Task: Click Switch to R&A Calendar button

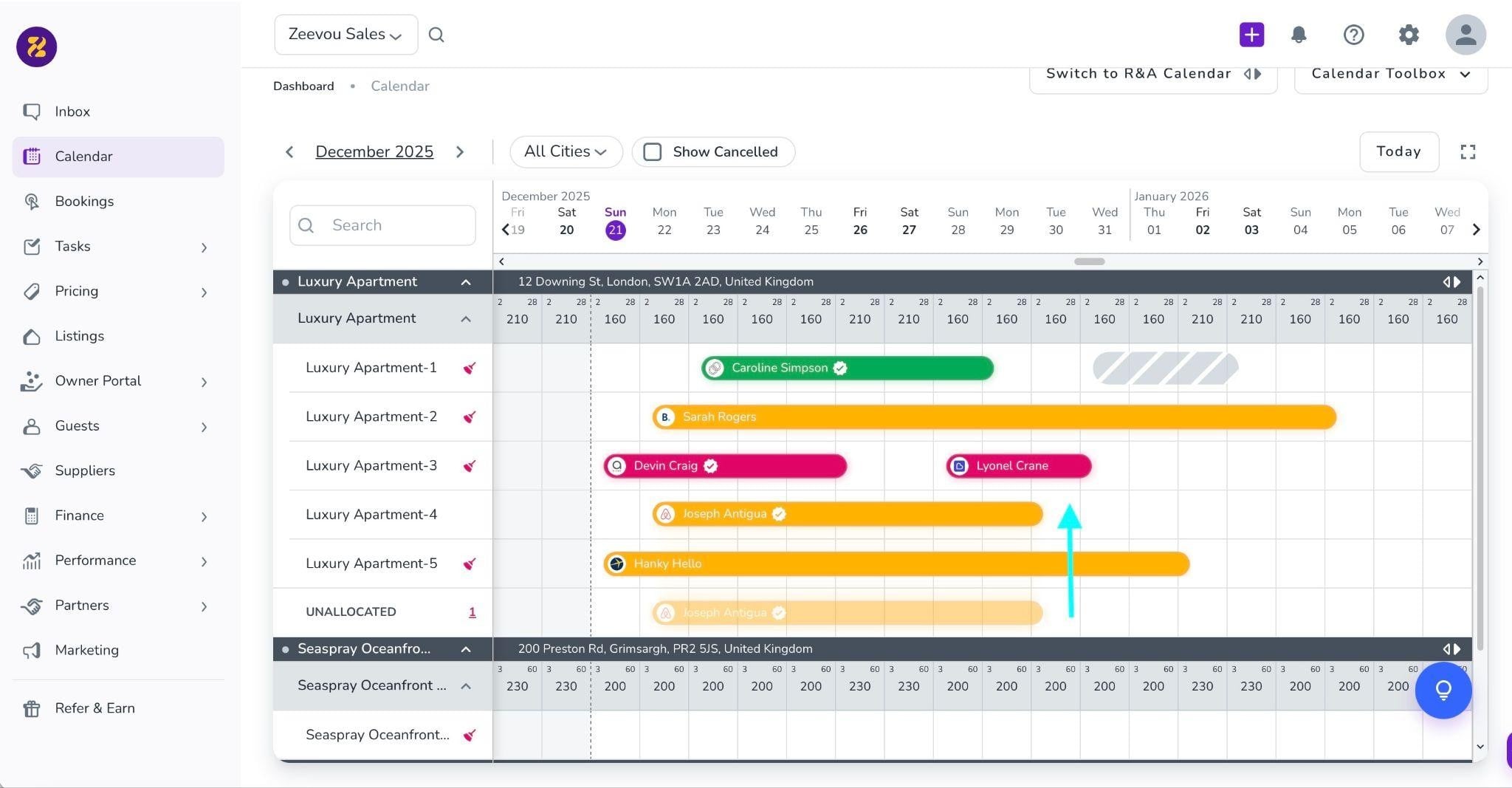Action: click(x=1153, y=74)
